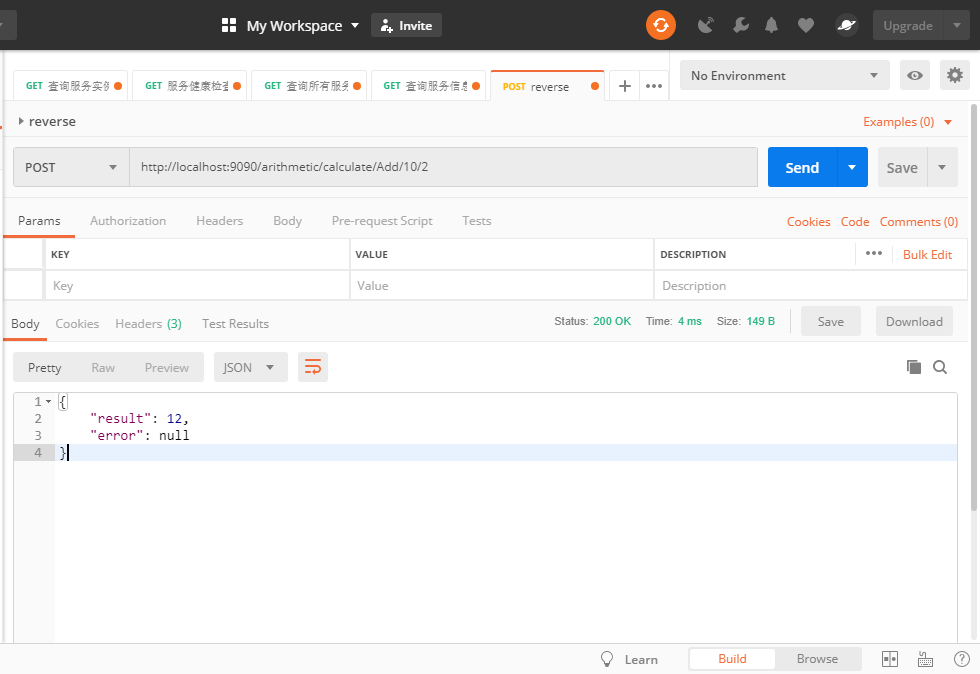The image size is (980, 674).
Task: Open response Headers (3) tab
Action: [148, 324]
